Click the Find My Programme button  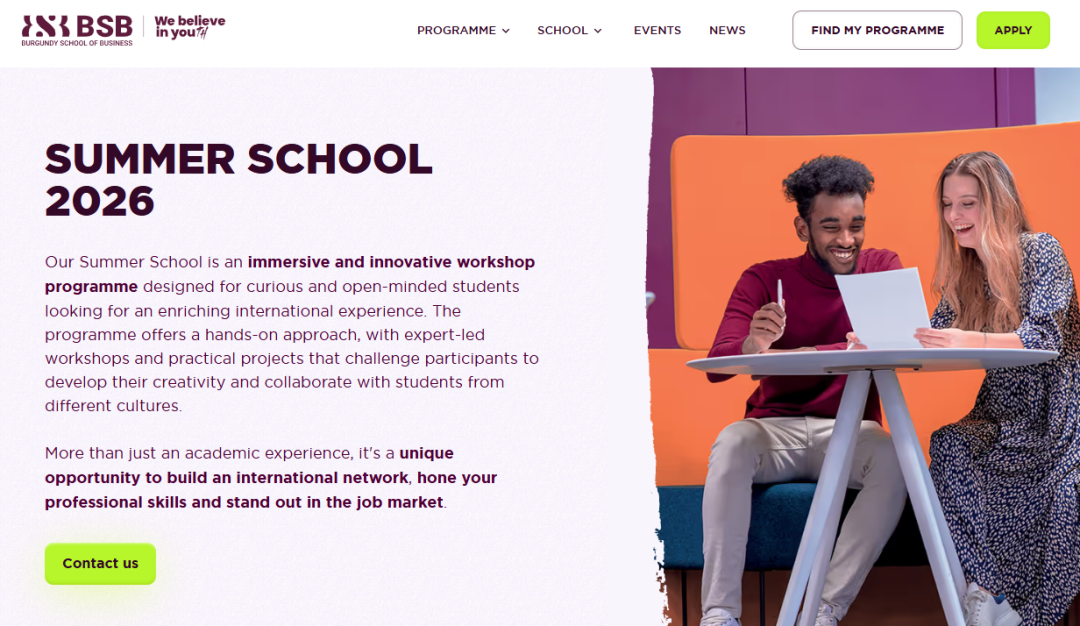[x=877, y=30]
